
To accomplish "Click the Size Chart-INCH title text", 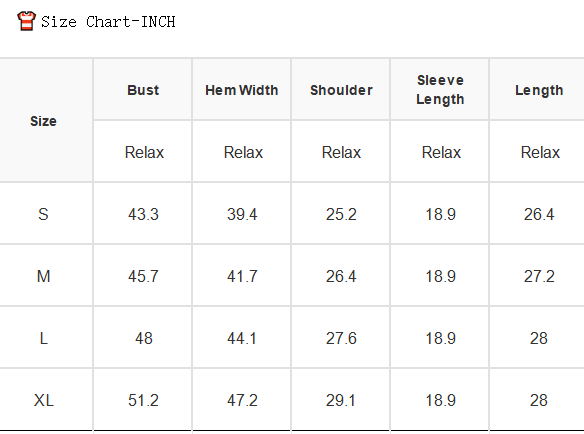I will (x=108, y=22).
